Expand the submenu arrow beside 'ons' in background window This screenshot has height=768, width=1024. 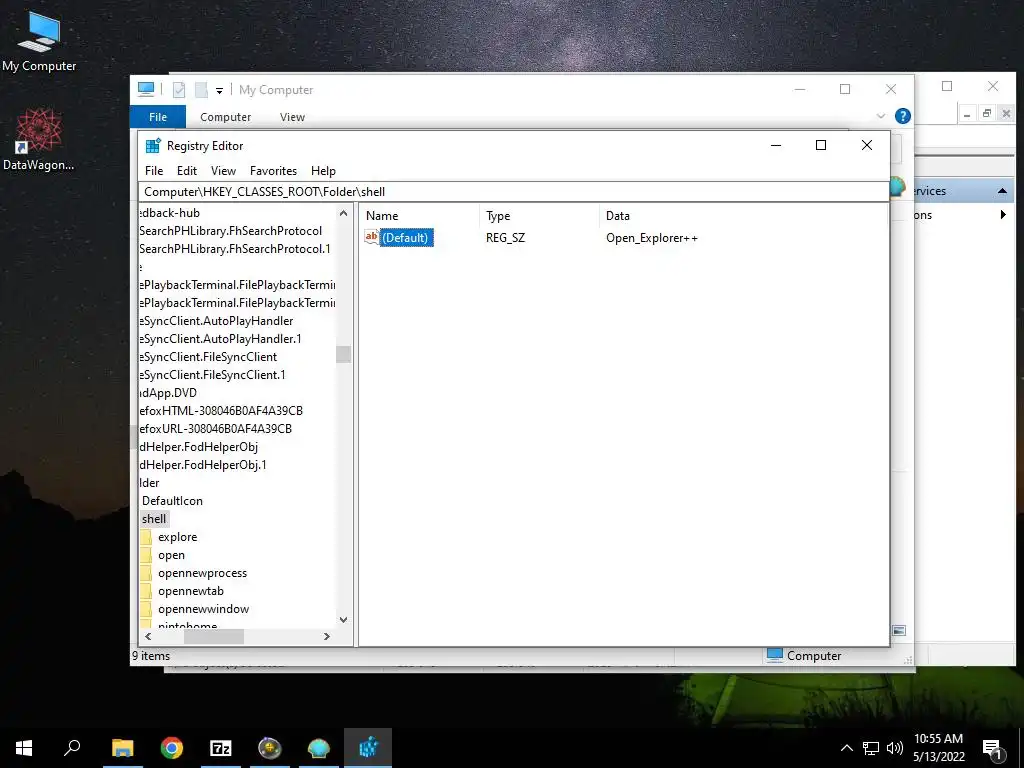[x=1003, y=215]
